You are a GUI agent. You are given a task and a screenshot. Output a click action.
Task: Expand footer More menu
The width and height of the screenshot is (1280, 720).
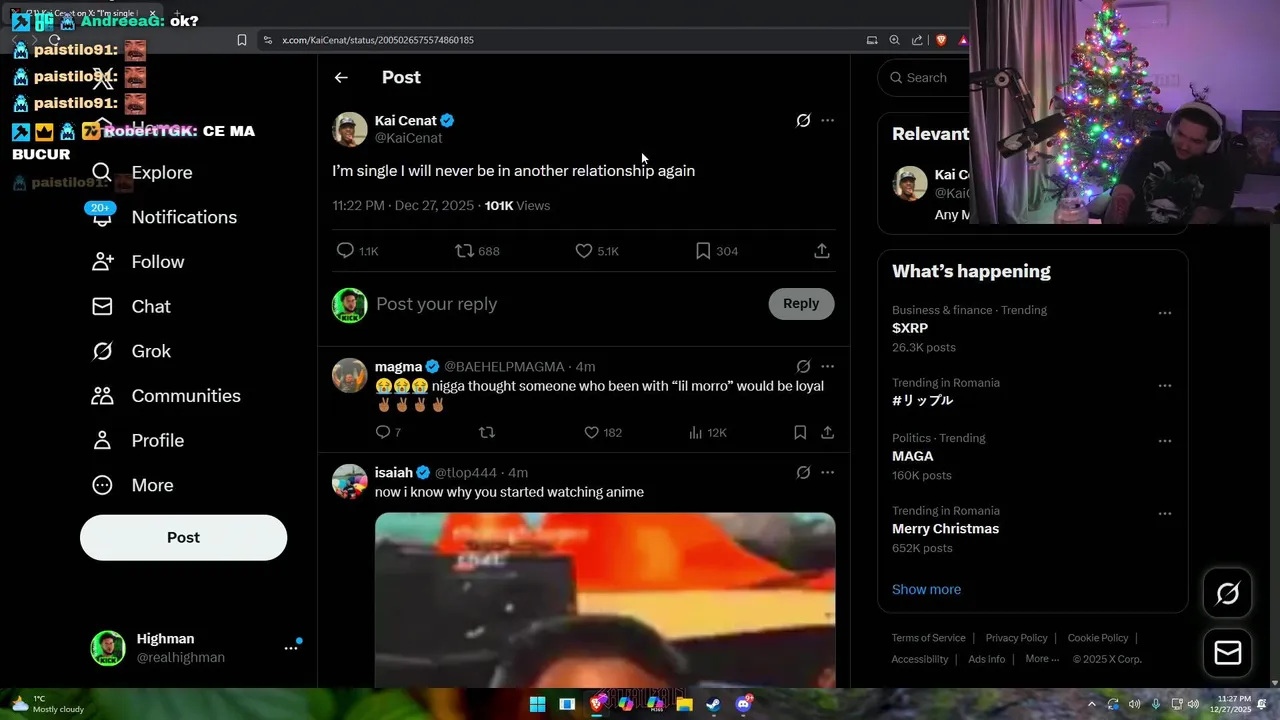click(x=1042, y=659)
